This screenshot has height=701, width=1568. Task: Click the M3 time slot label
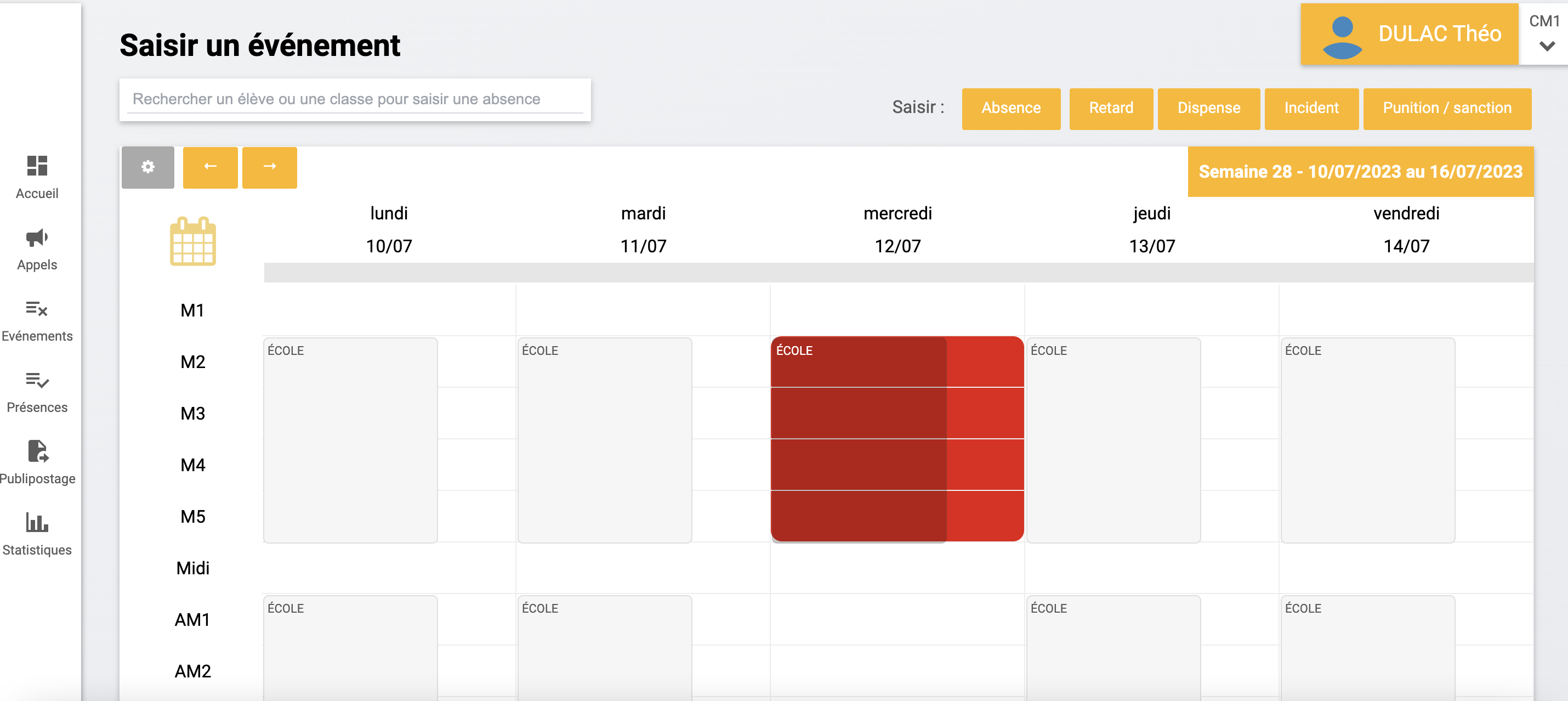(192, 414)
